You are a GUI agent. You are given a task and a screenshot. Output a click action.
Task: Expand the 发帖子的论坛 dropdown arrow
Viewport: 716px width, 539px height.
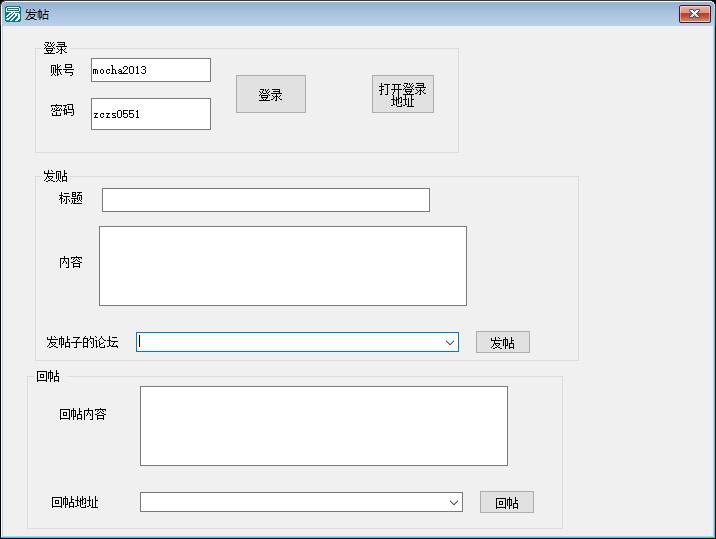tap(450, 342)
